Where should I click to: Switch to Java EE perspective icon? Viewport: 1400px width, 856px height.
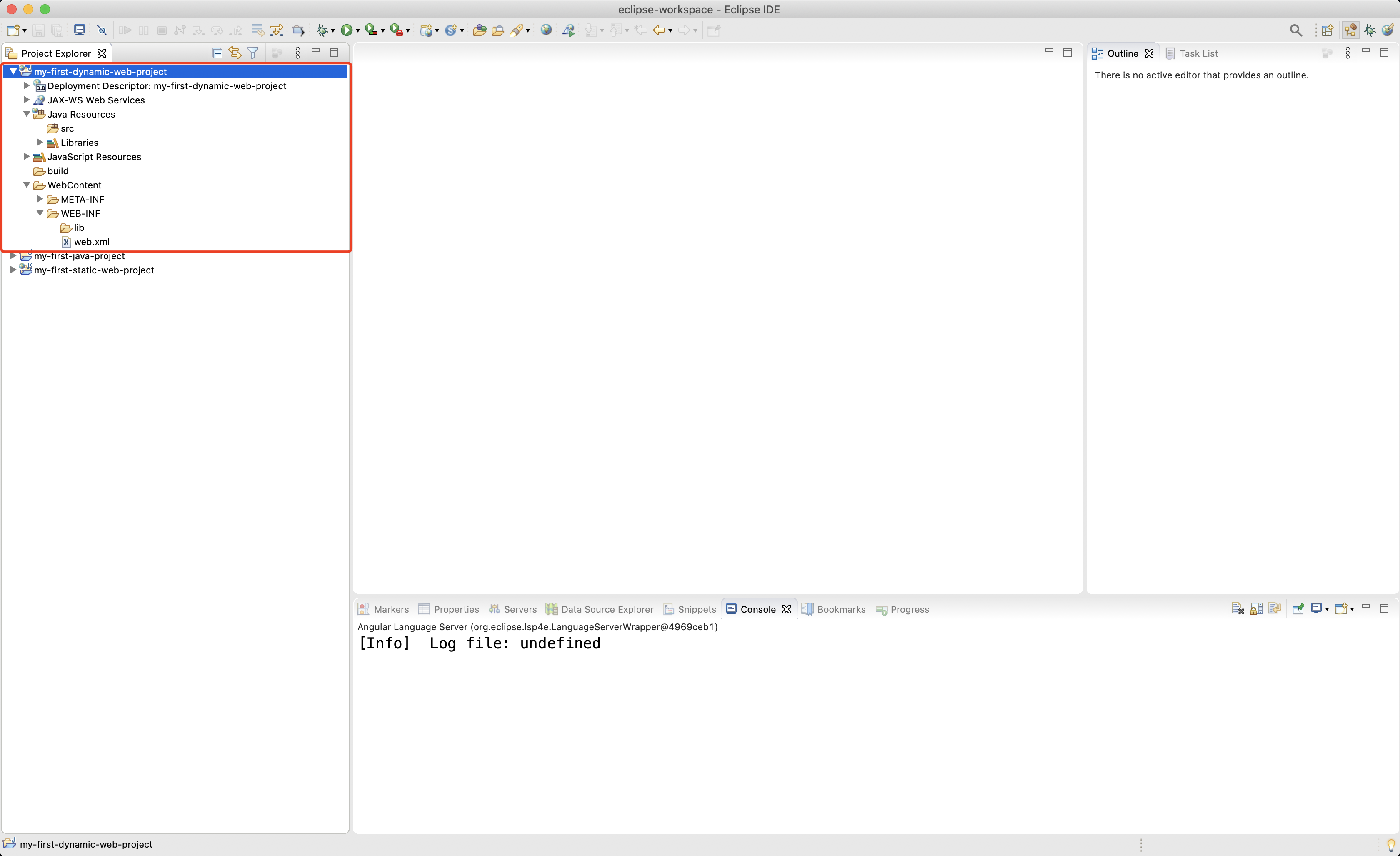(1350, 30)
